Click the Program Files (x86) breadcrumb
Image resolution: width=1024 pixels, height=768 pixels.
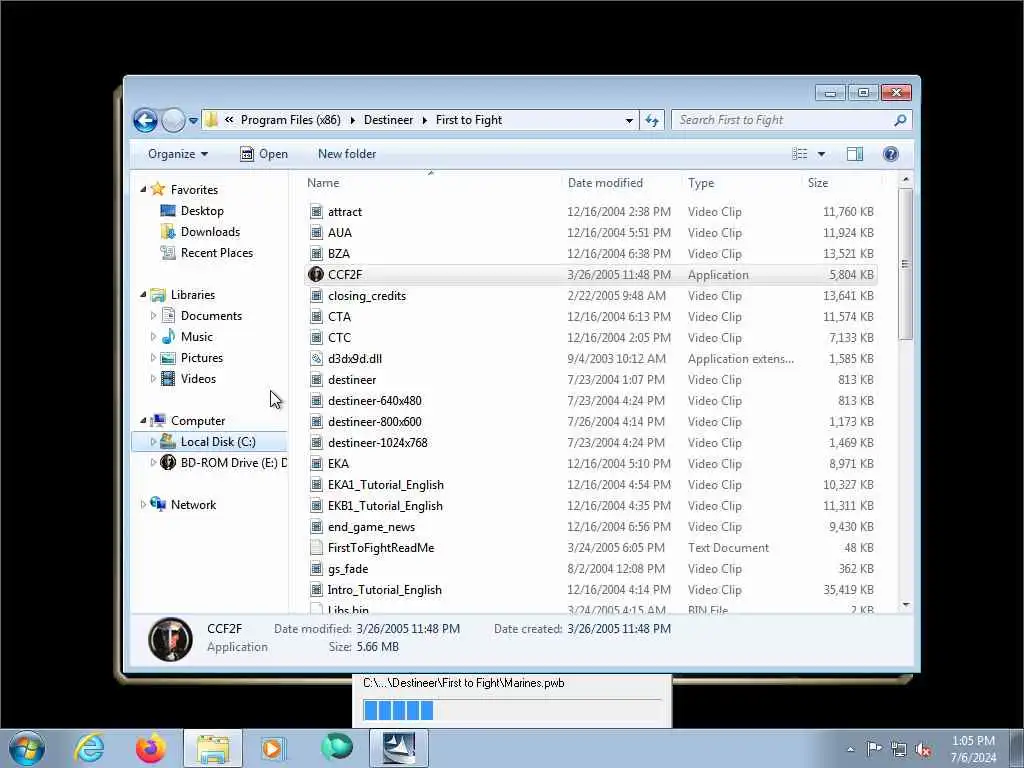(x=291, y=120)
